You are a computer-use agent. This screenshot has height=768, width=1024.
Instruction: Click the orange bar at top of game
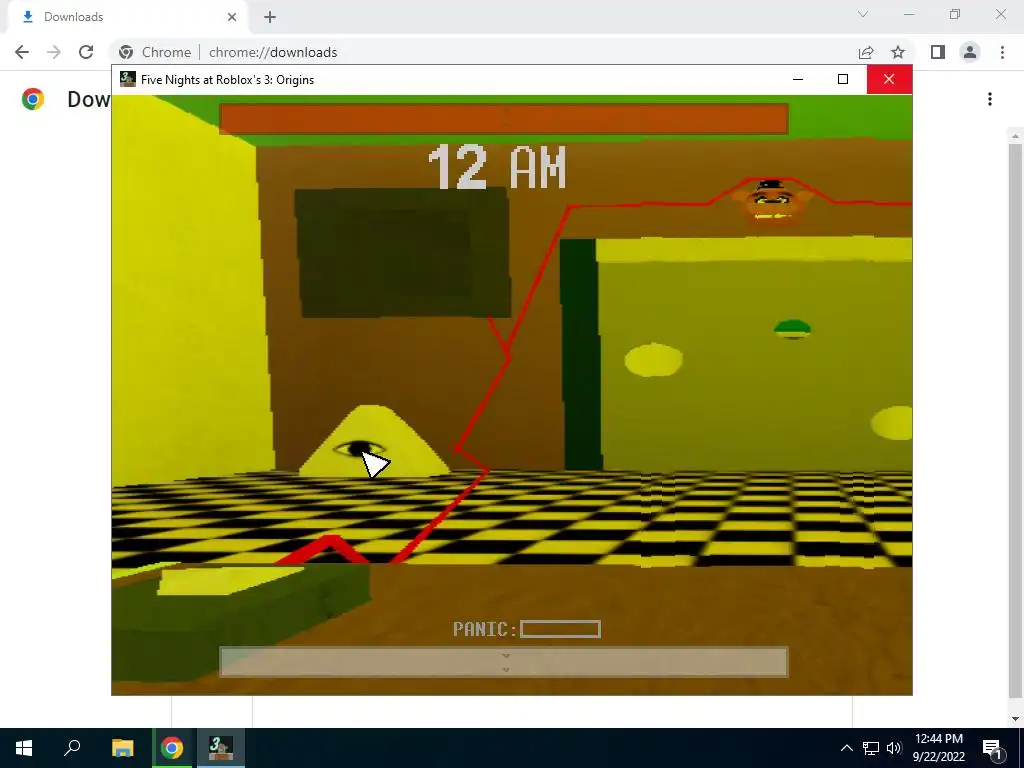[504, 119]
